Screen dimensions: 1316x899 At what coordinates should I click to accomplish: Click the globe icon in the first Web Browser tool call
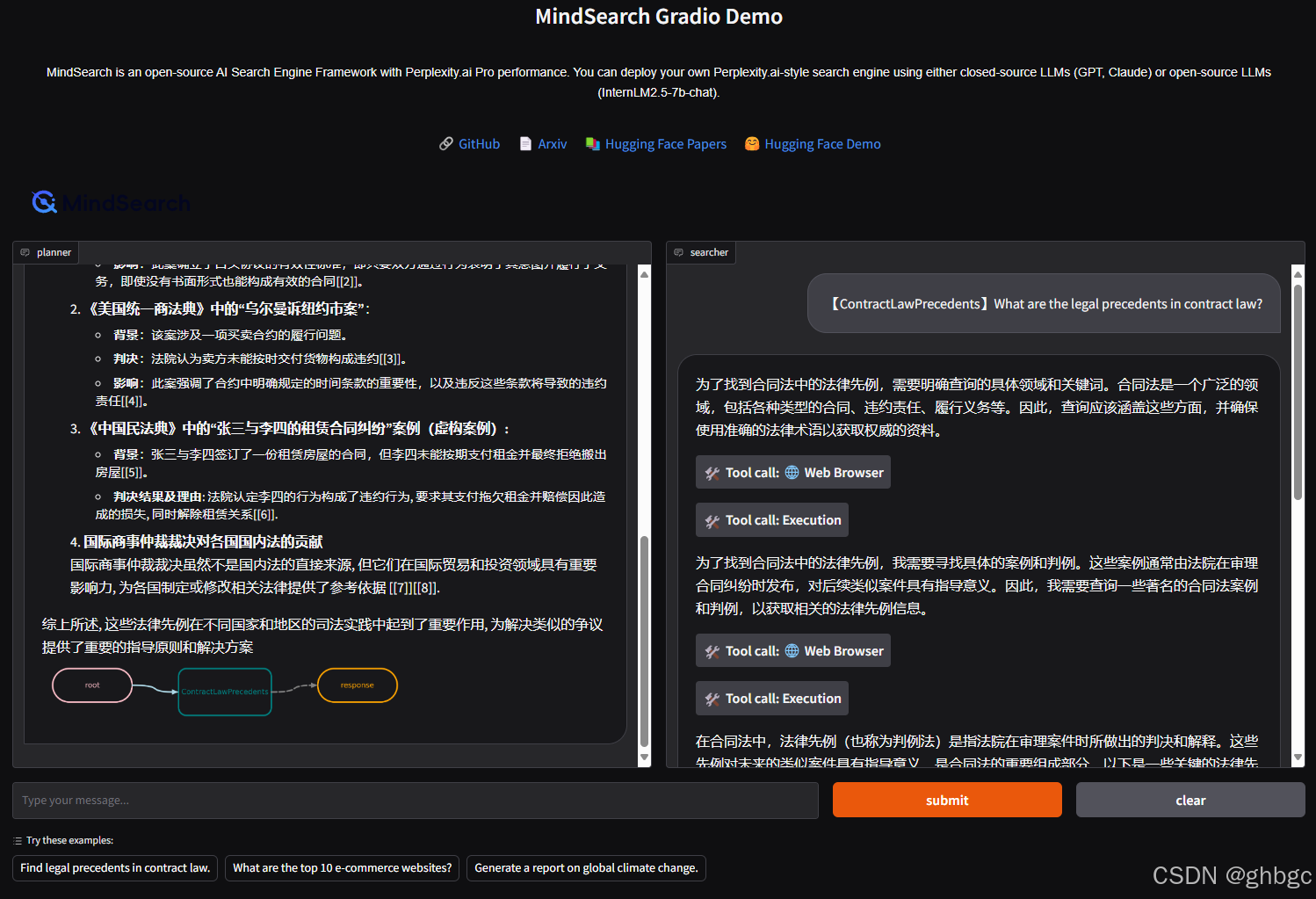click(792, 472)
